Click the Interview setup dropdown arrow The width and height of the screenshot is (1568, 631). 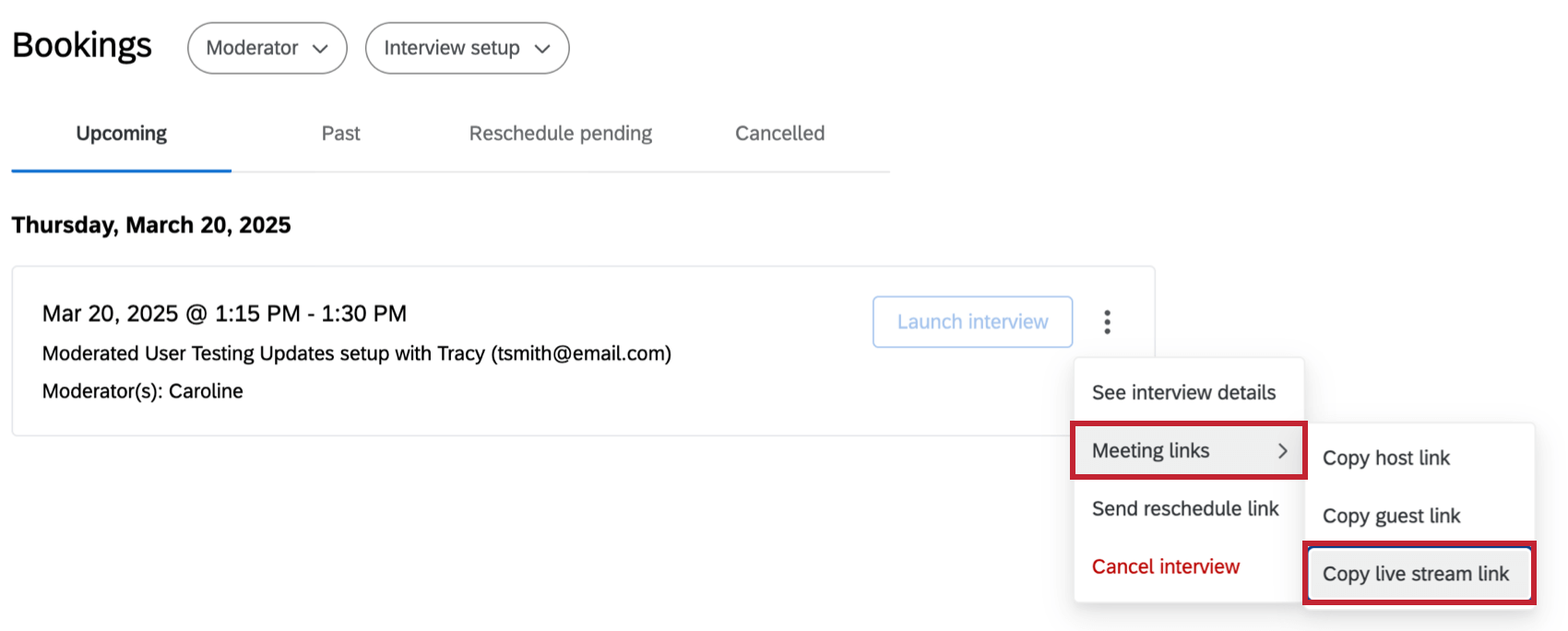543,49
